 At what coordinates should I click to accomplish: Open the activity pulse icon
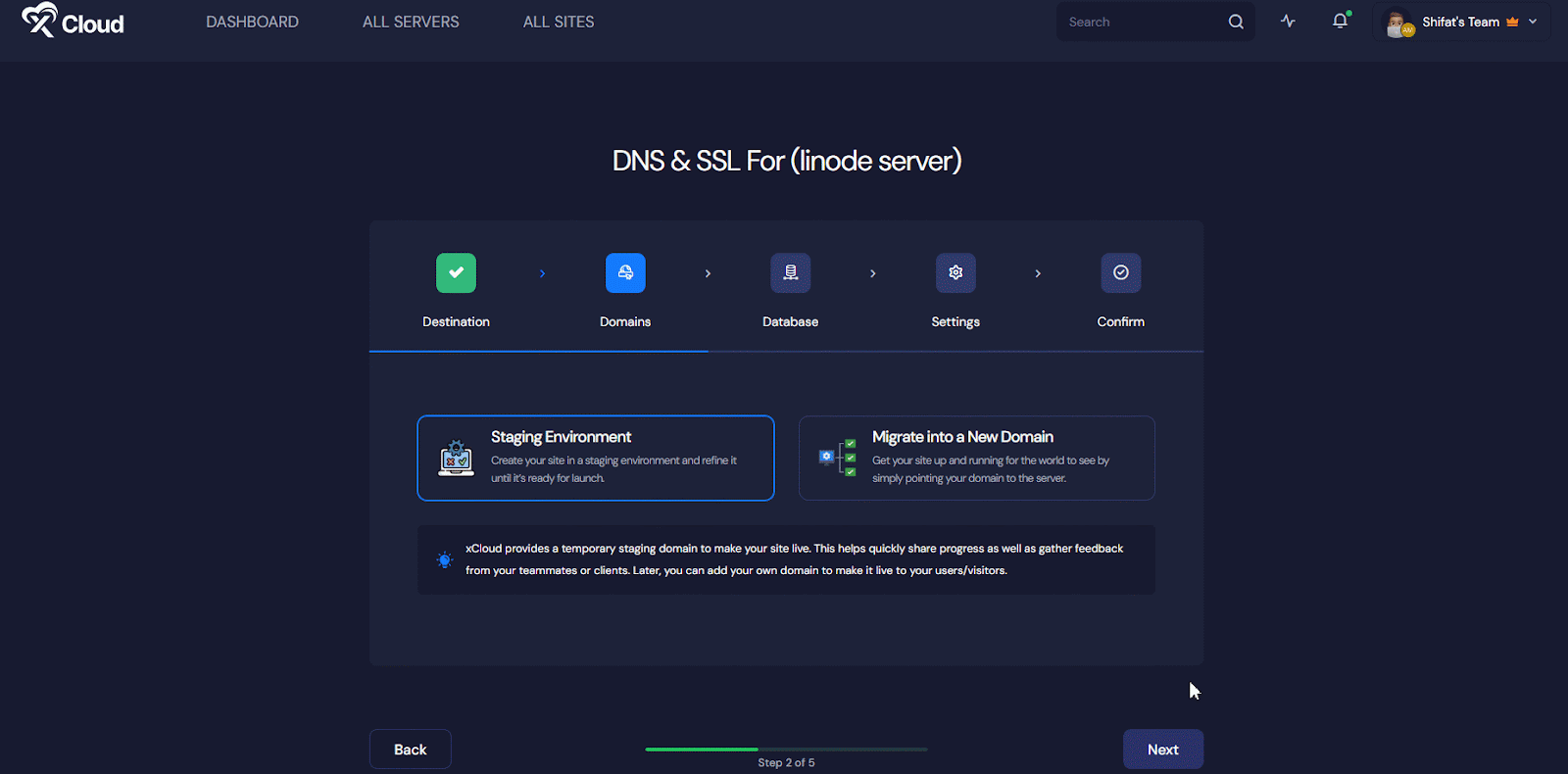(x=1288, y=22)
